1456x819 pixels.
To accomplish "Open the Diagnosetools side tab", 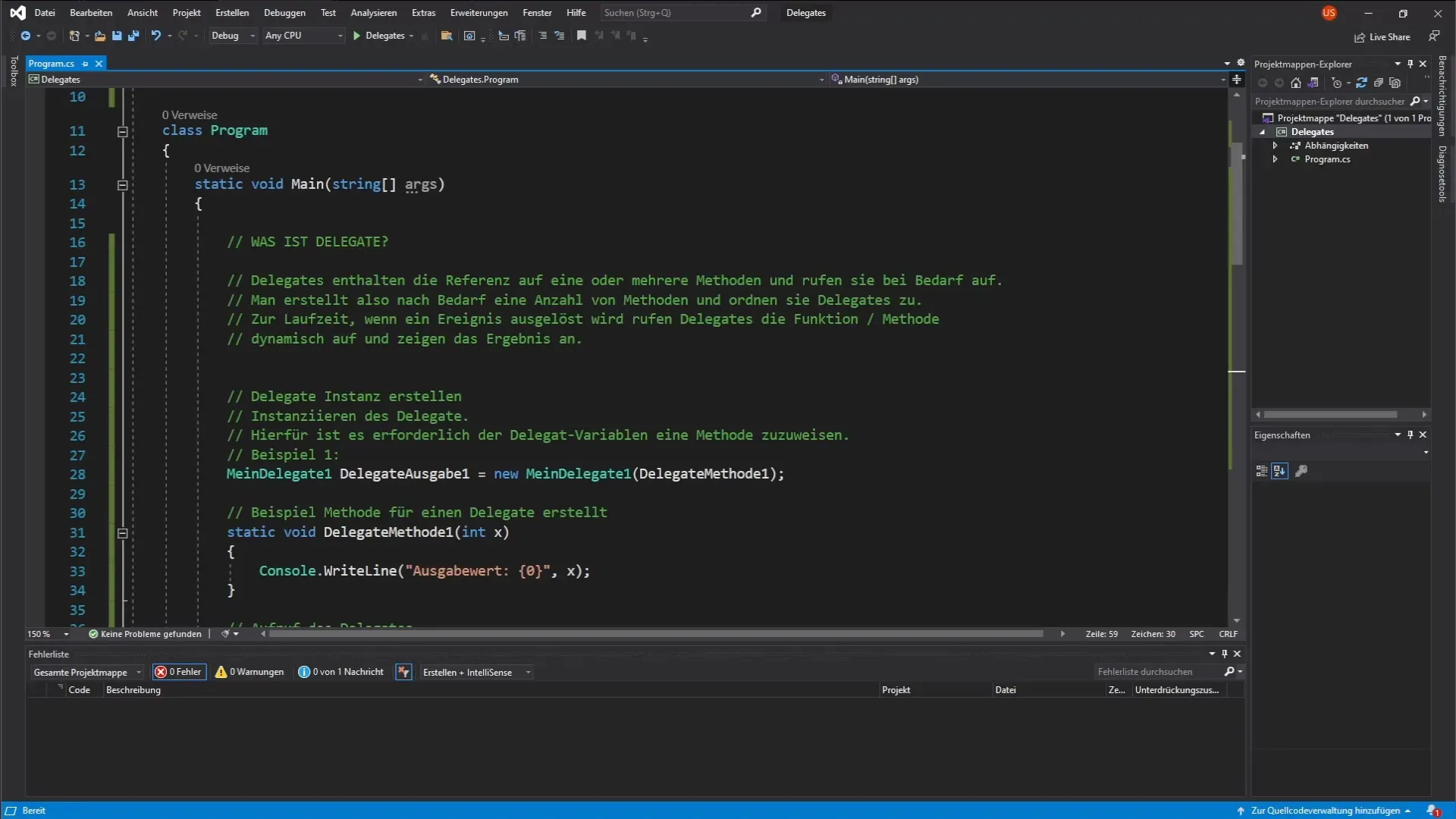I will (x=1442, y=174).
